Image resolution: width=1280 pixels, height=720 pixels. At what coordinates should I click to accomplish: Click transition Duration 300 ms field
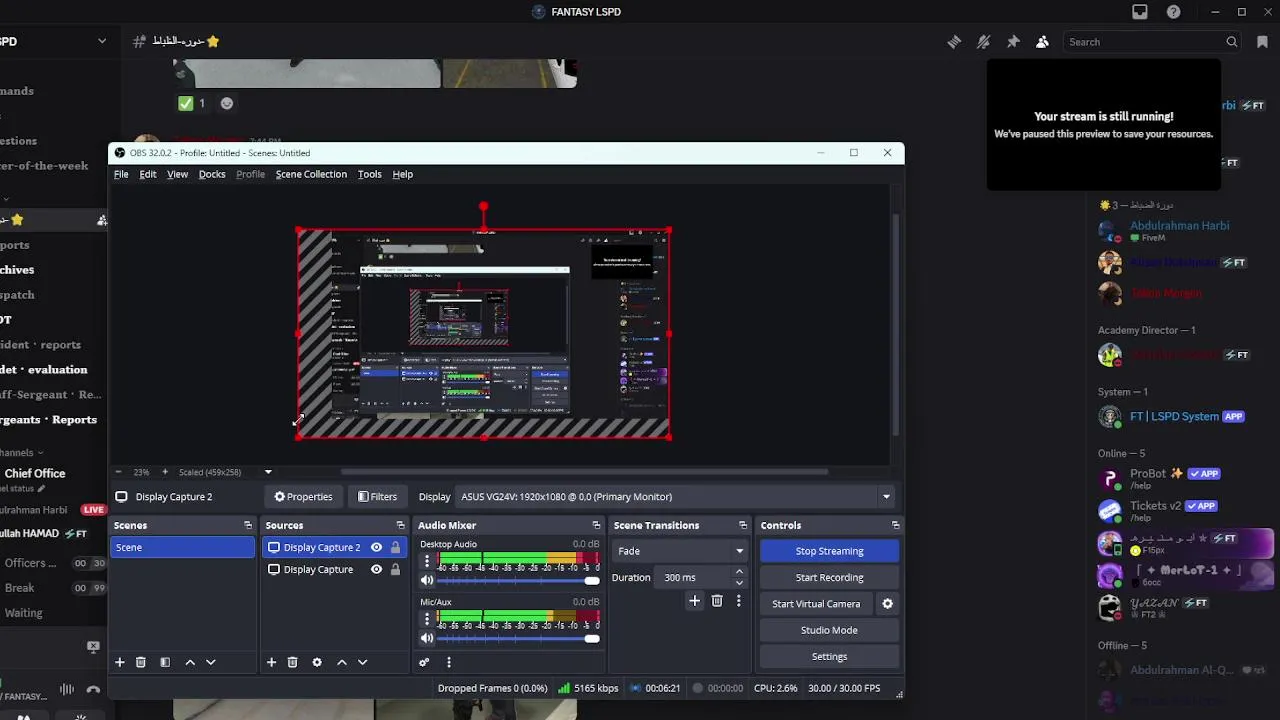tap(693, 577)
